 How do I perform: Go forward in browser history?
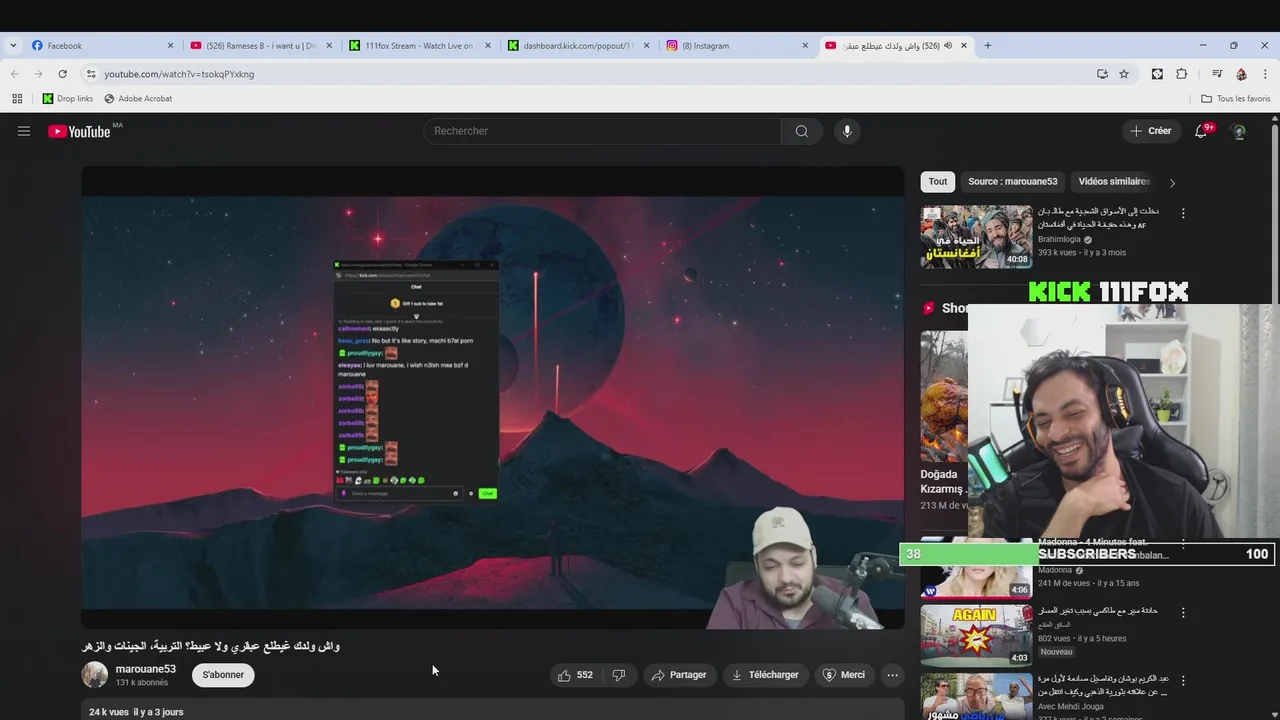[x=38, y=74]
